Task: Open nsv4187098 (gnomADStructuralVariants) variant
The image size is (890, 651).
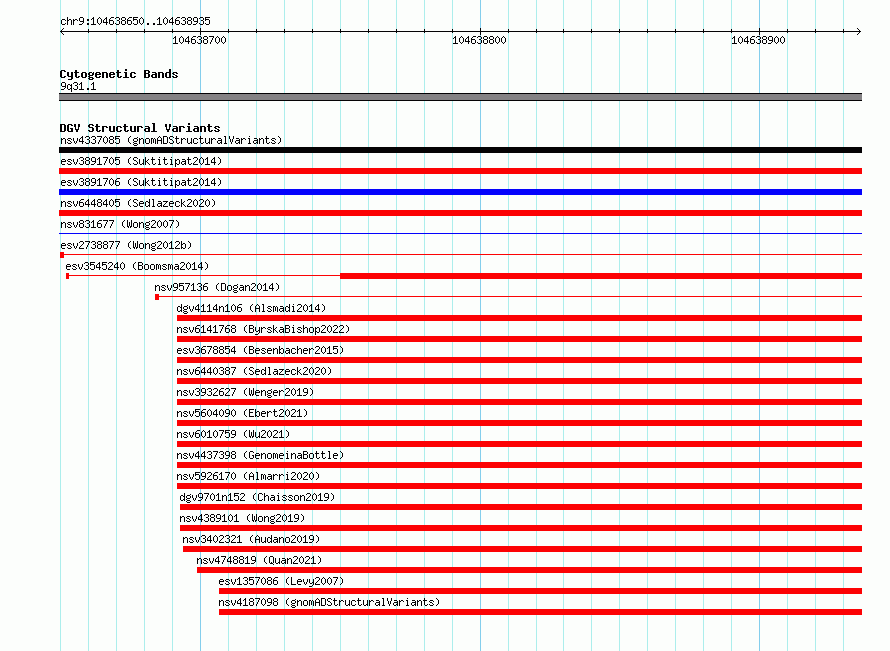Action: pos(329,602)
